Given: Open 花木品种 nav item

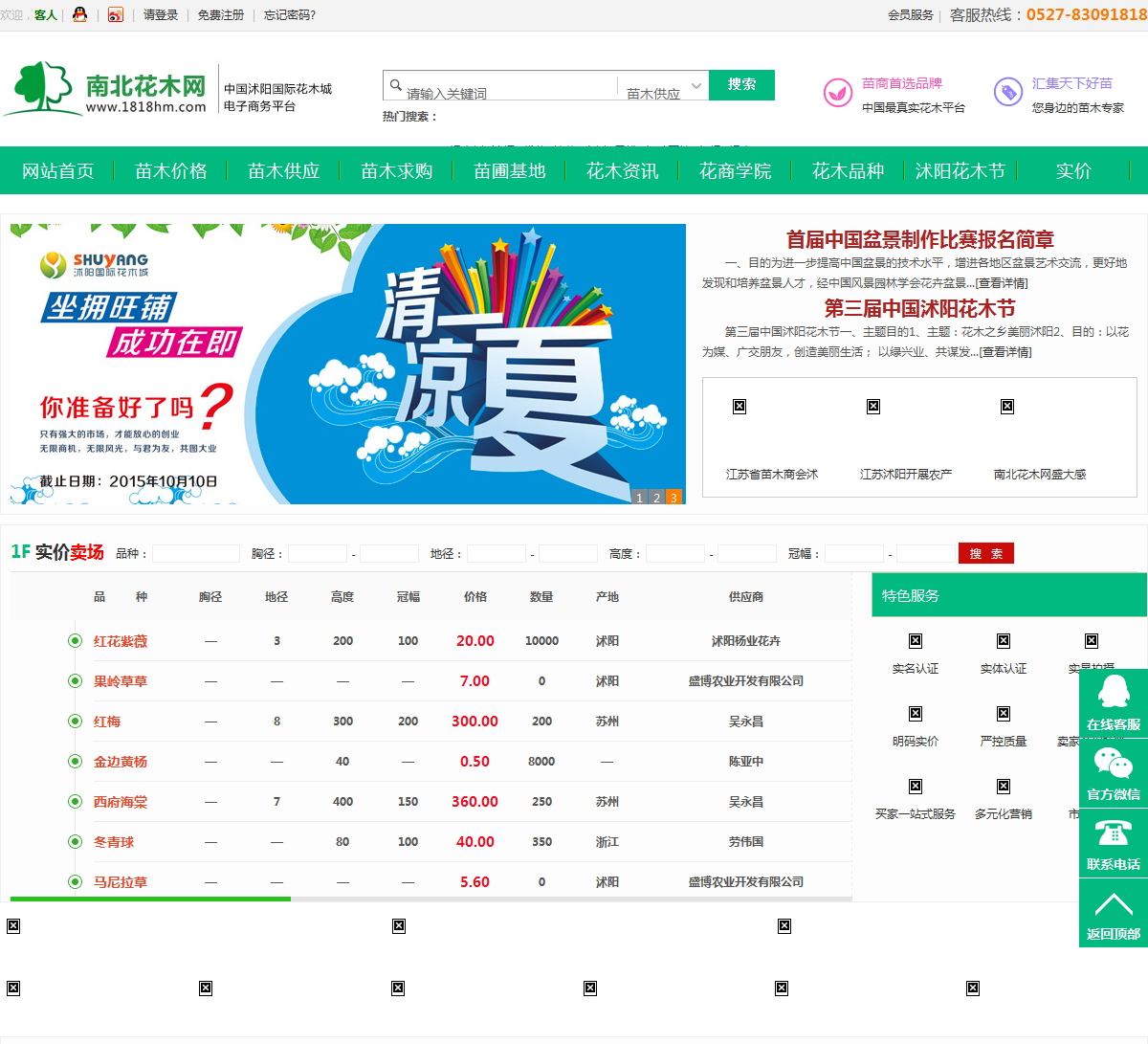Looking at the screenshot, I should 849,170.
